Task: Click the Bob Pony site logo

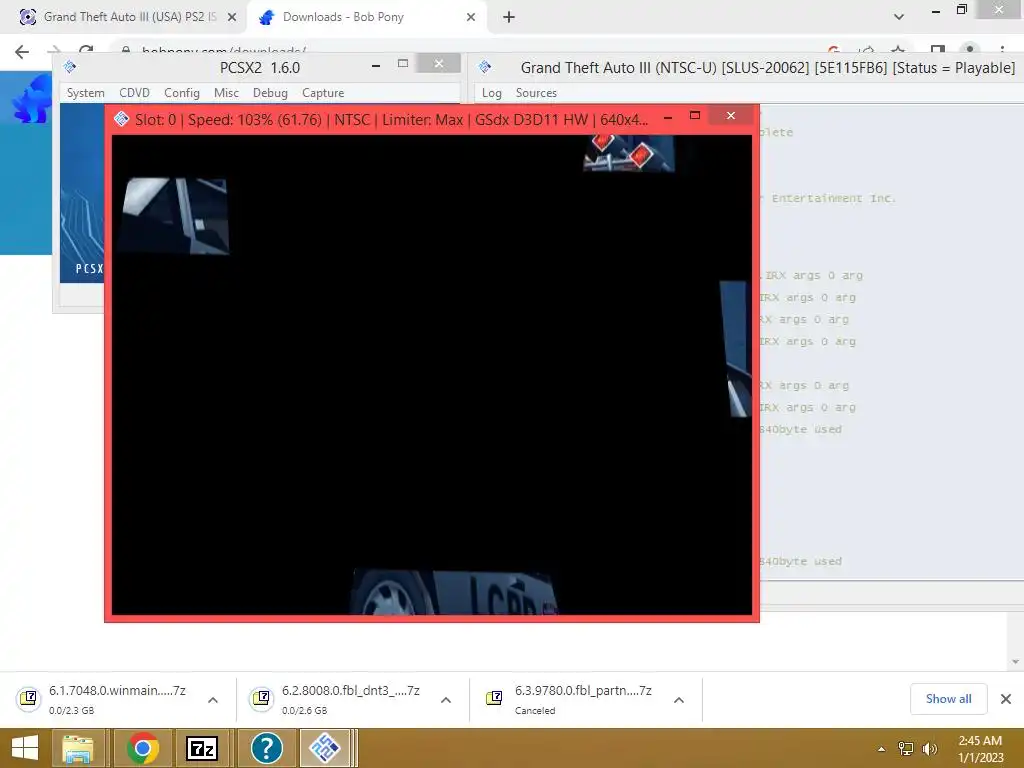Action: (31, 98)
